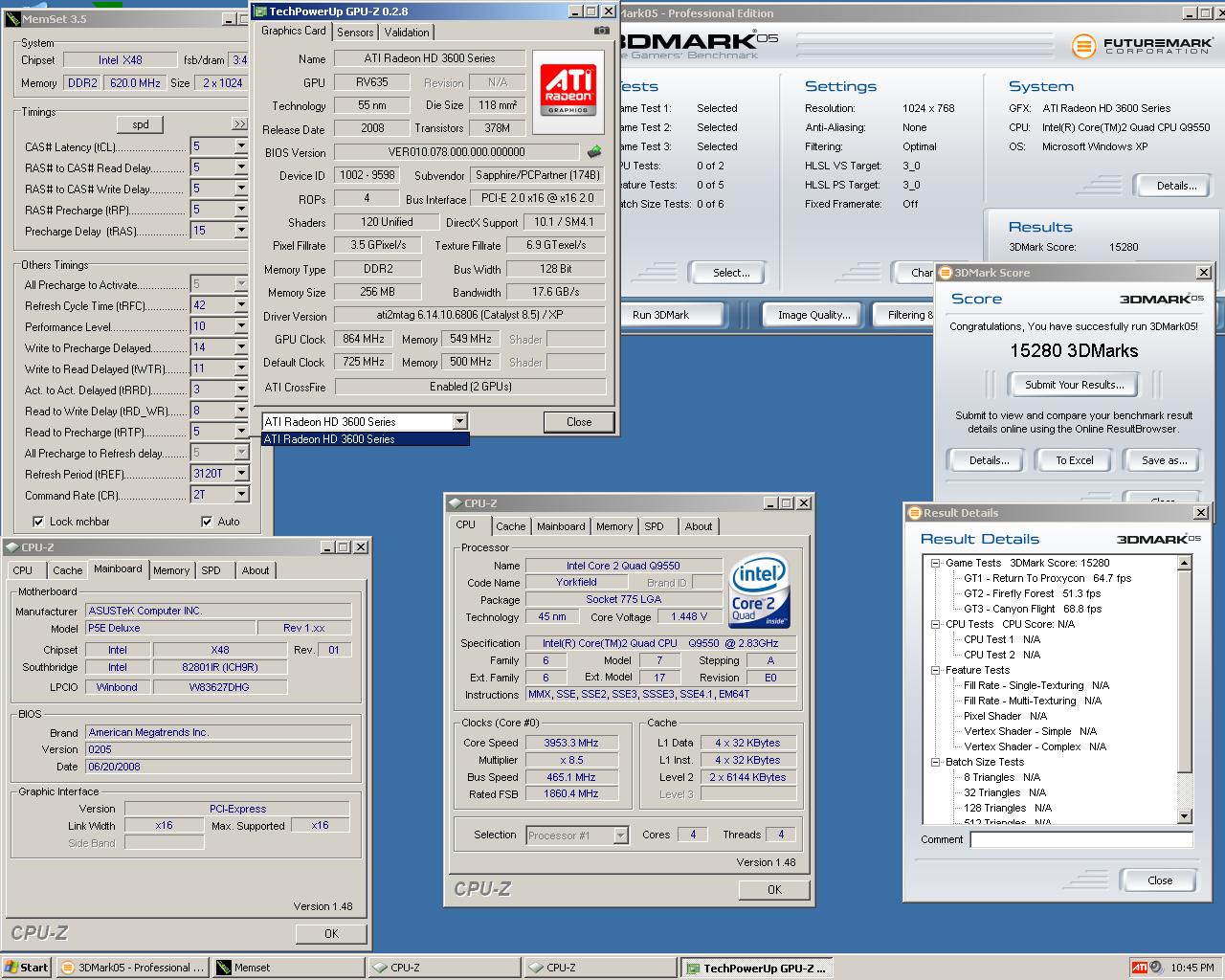This screenshot has height=980, width=1225.
Task: Click the BIOS save chip icon in GPU-Z
Action: 594,151
